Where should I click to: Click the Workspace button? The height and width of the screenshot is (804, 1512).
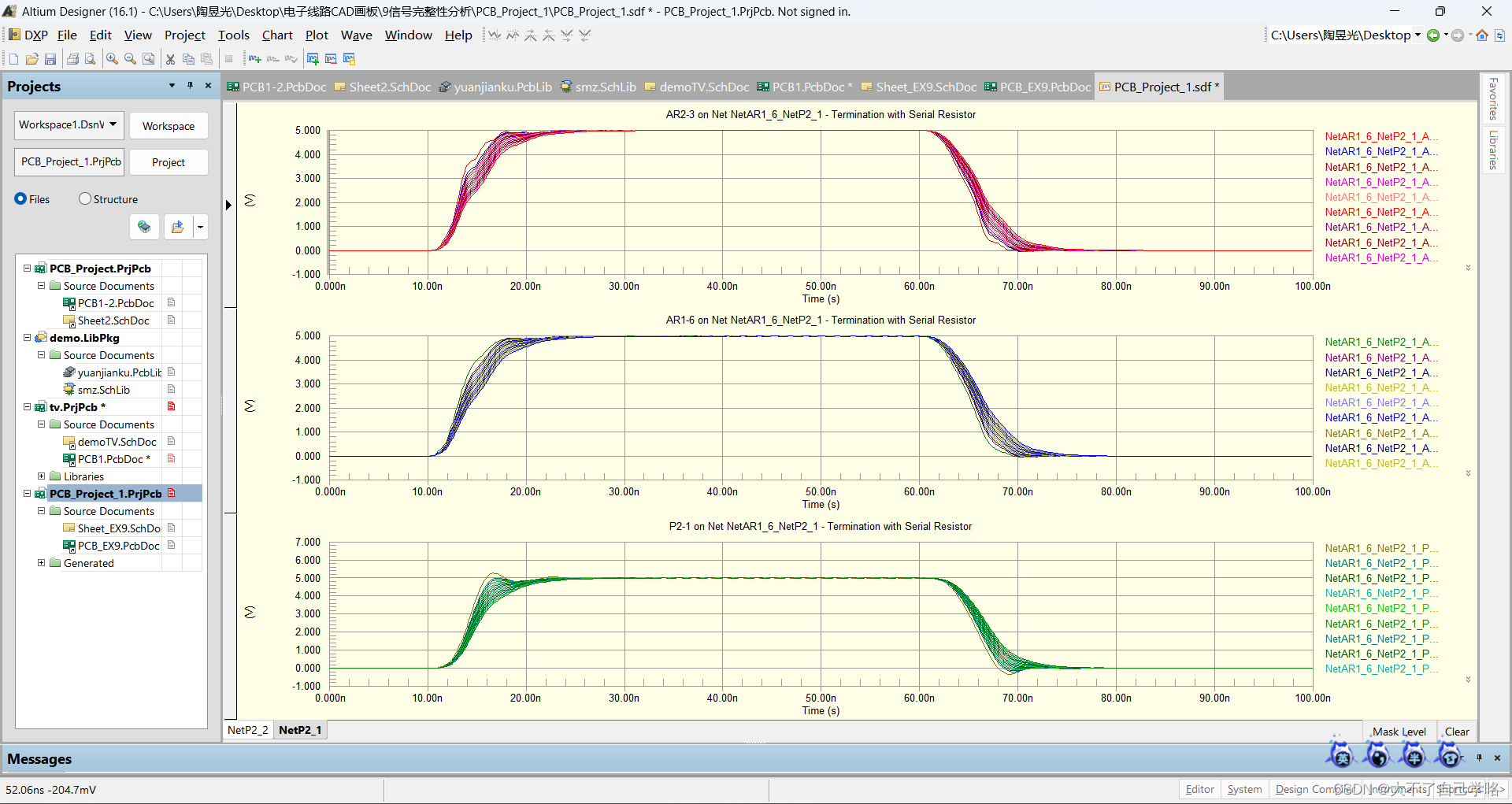169,126
